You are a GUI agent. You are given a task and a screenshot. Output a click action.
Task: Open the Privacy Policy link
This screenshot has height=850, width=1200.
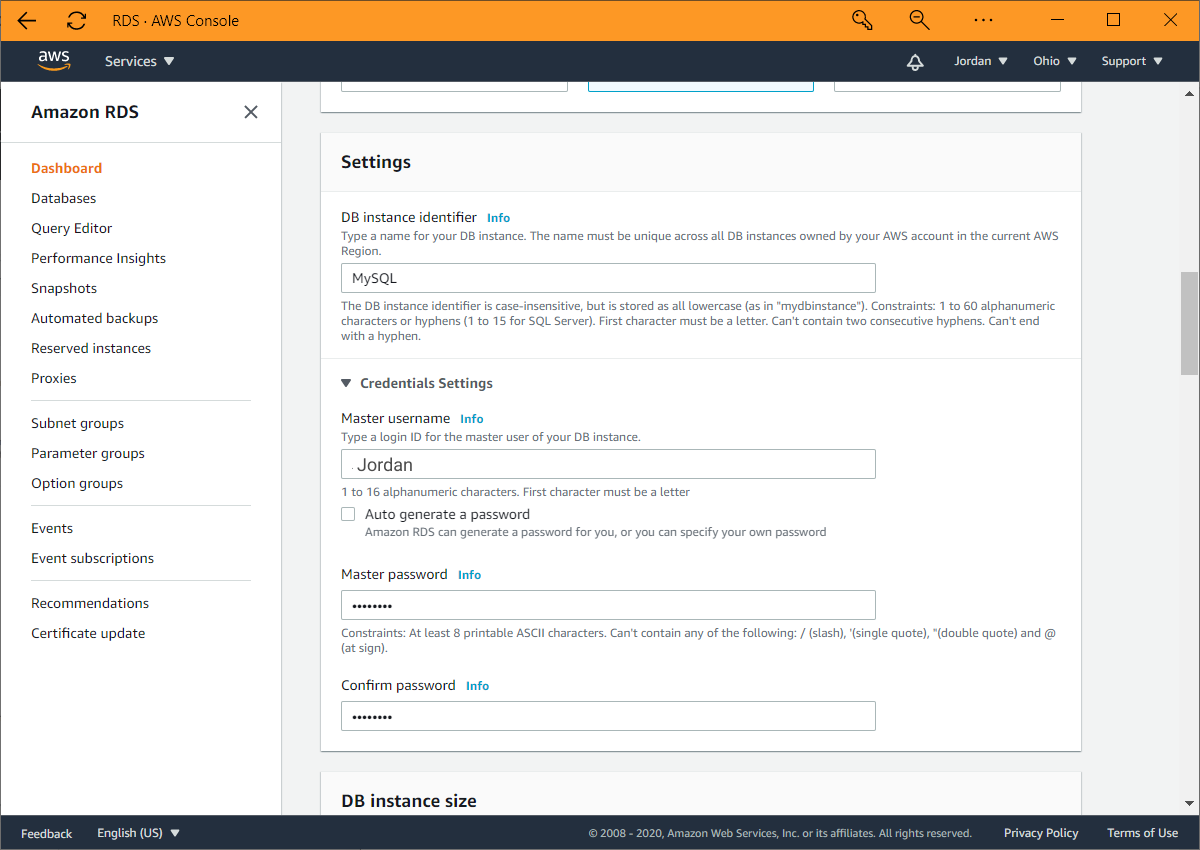1041,833
